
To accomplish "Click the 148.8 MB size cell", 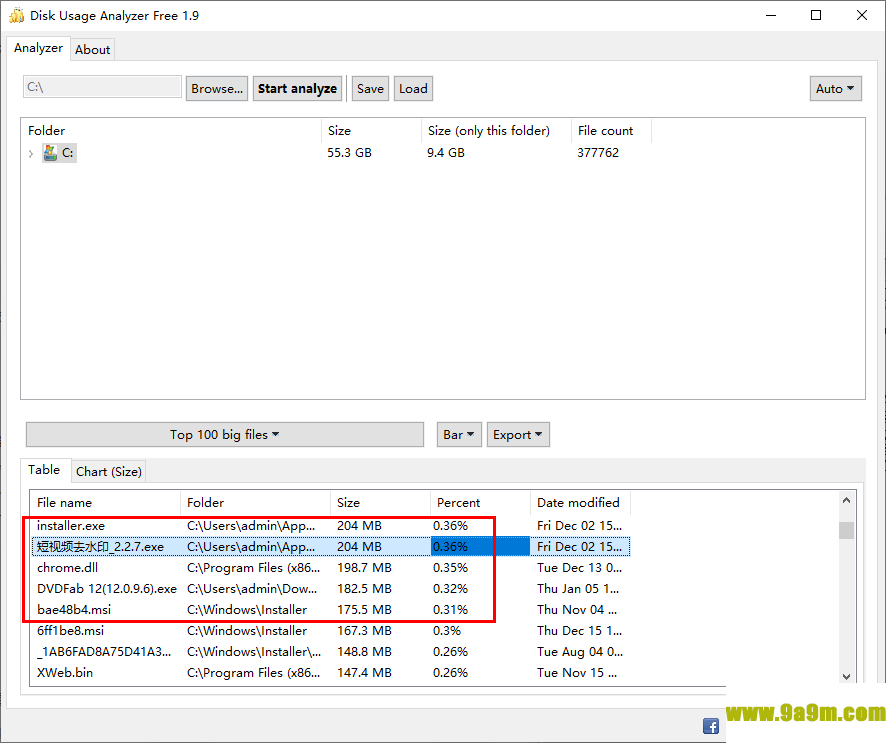I will point(364,651).
